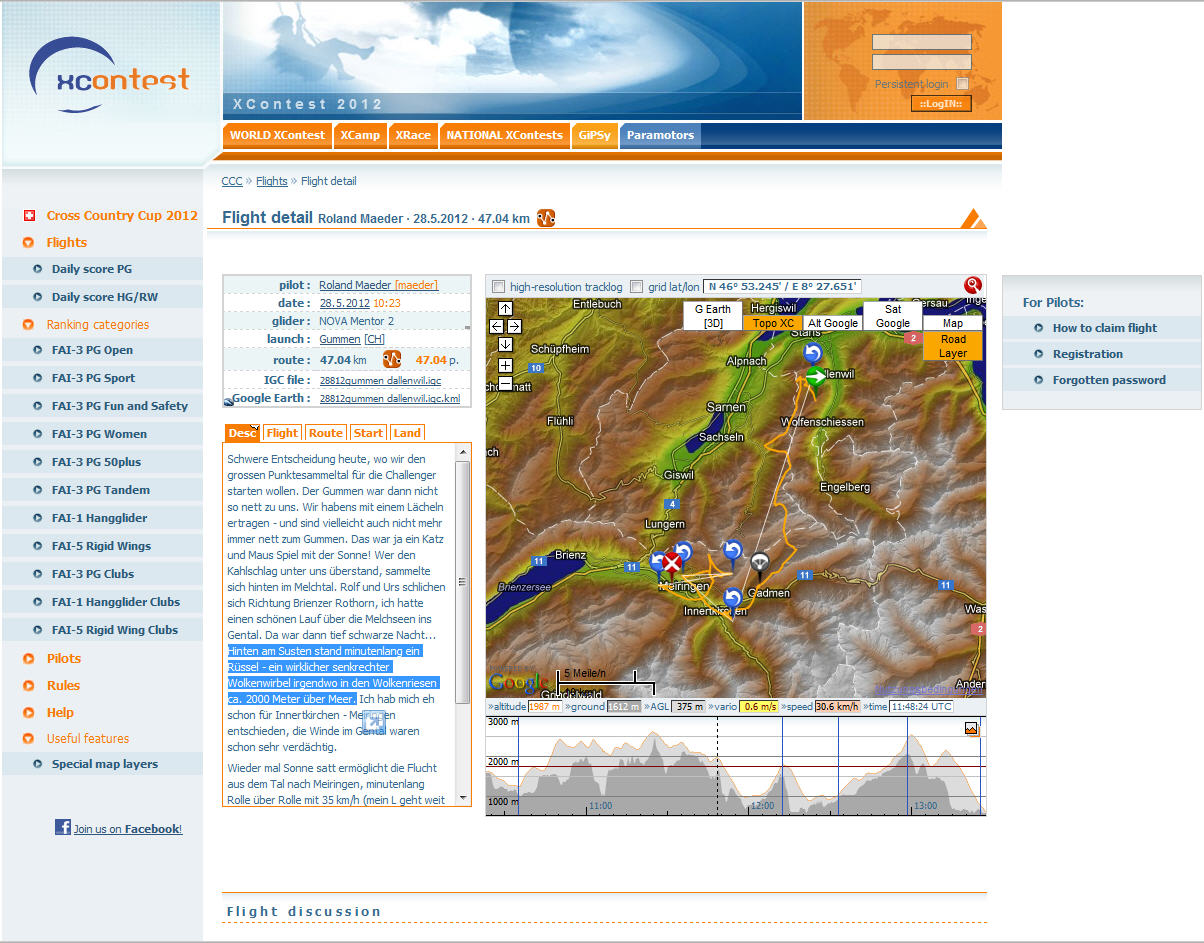The image size is (1204, 943).
Task: Check the Persistent login box
Action: 962,84
